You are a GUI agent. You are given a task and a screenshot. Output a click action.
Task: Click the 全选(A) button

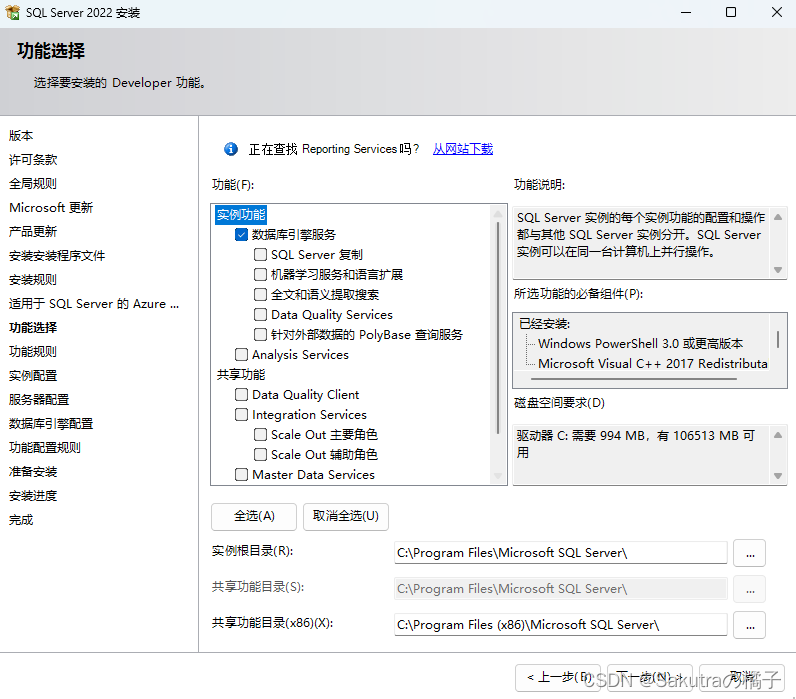click(x=254, y=517)
